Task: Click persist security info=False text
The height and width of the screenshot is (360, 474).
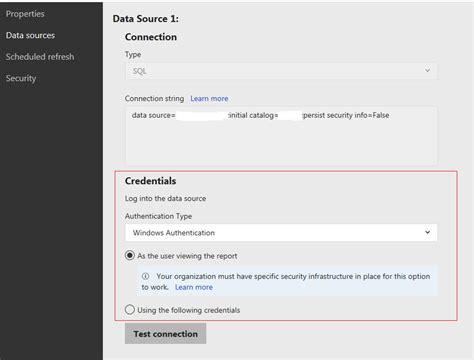Action: (x=346, y=115)
